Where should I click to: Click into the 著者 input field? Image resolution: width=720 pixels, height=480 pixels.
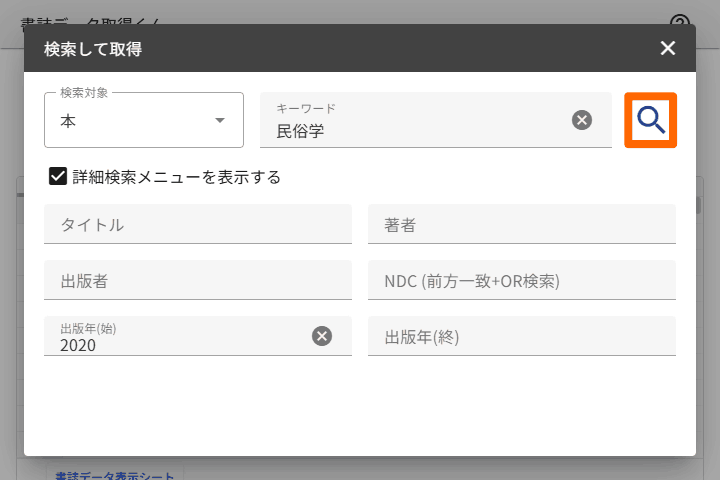click(x=521, y=224)
